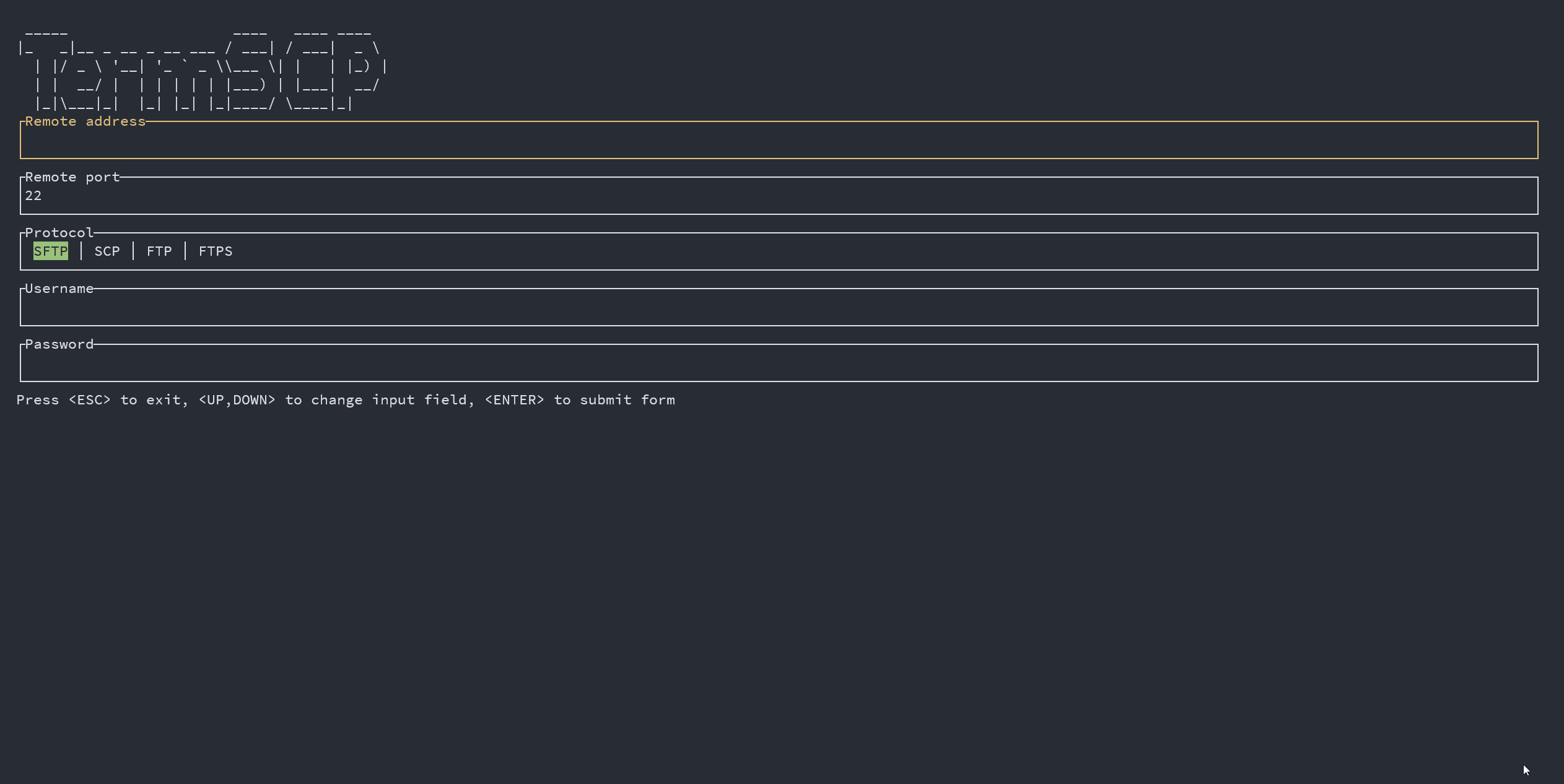Click the divider between SFTP and SCP

81,251
